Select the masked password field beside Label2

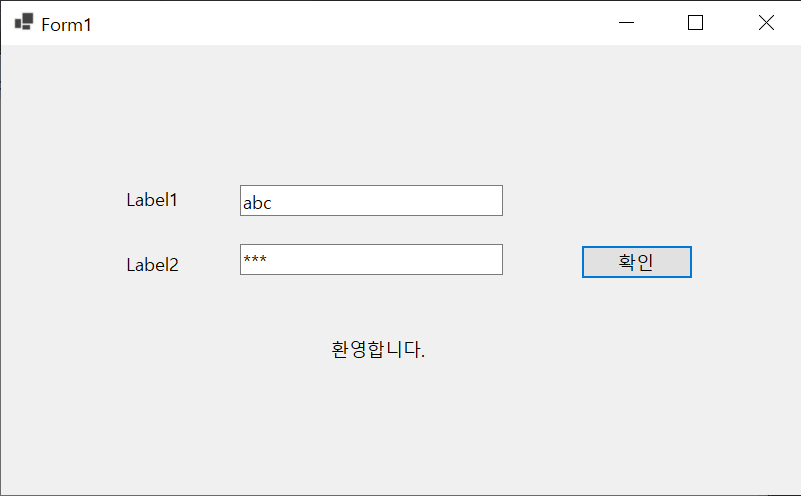pos(371,259)
